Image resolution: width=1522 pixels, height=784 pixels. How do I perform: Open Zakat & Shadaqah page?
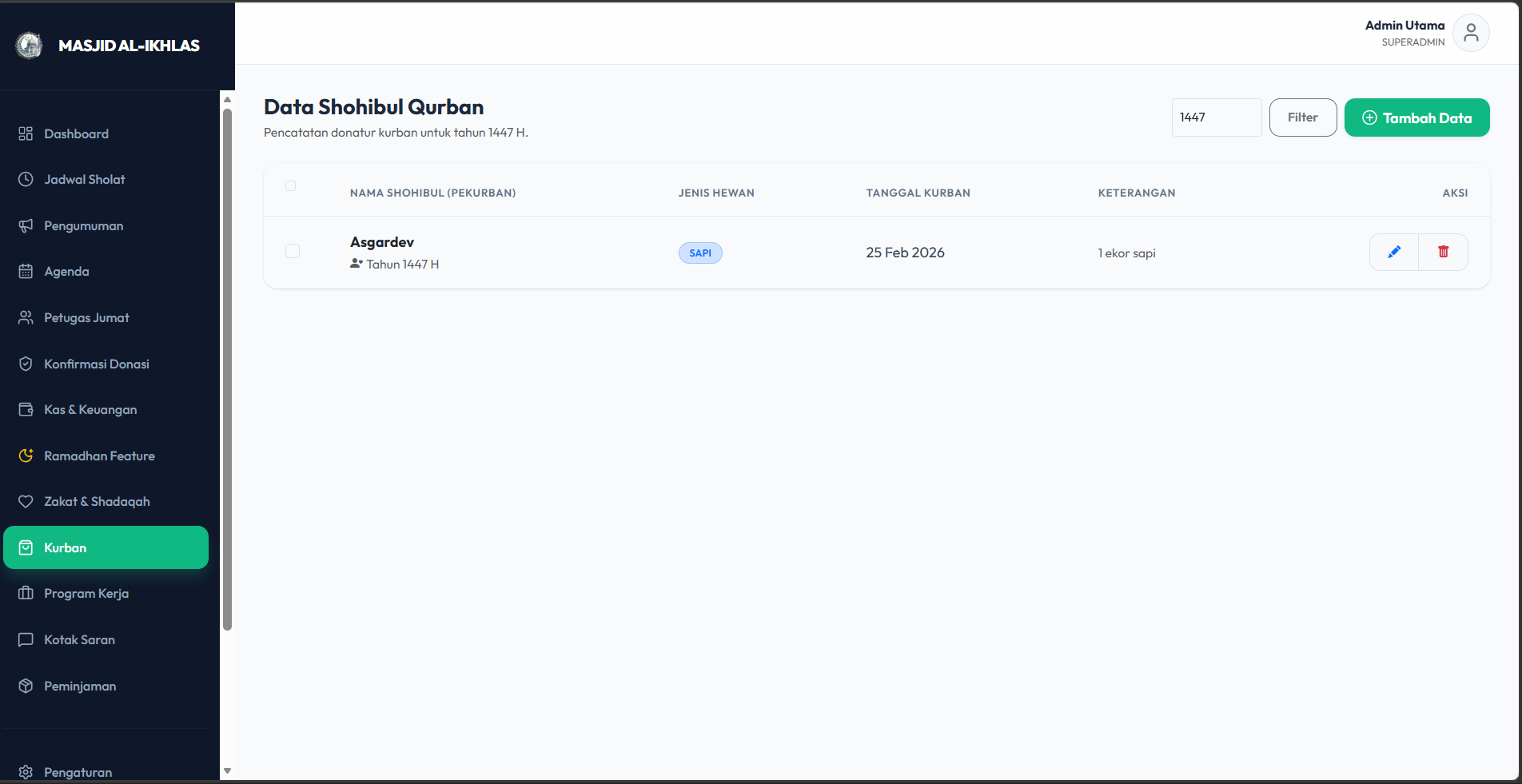coord(106,501)
